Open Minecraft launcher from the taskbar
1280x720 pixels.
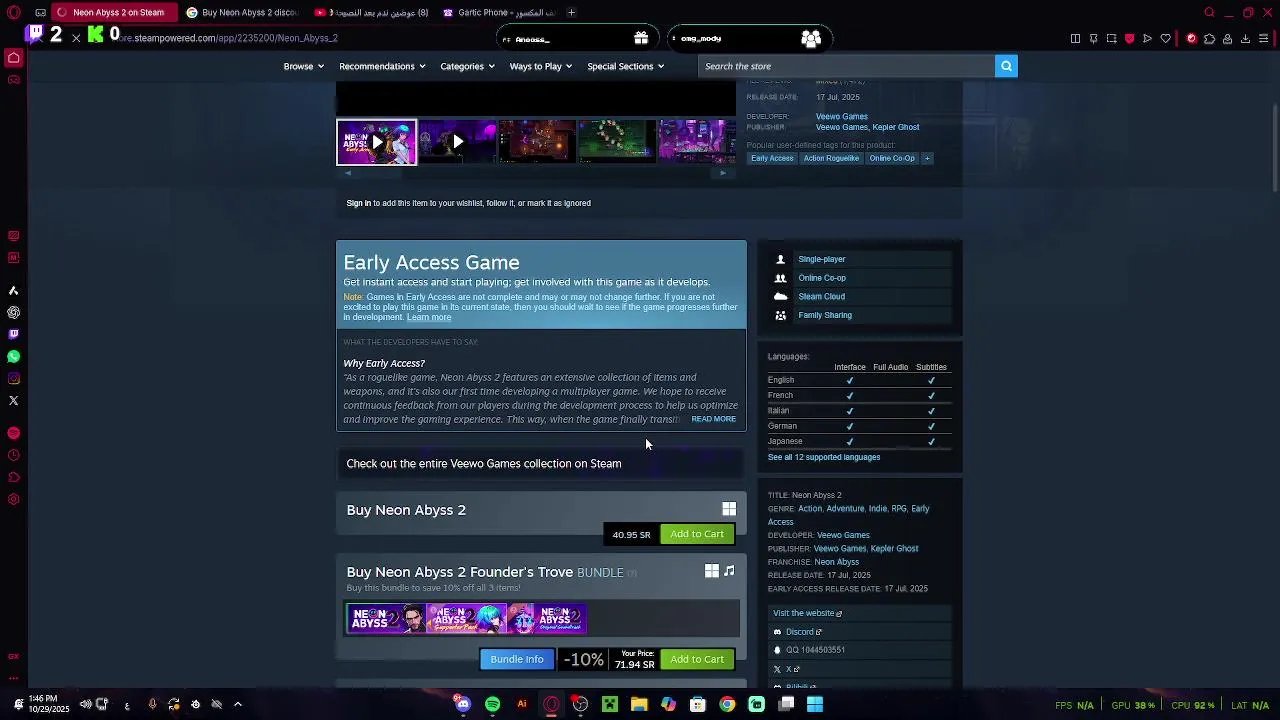pos(610,704)
